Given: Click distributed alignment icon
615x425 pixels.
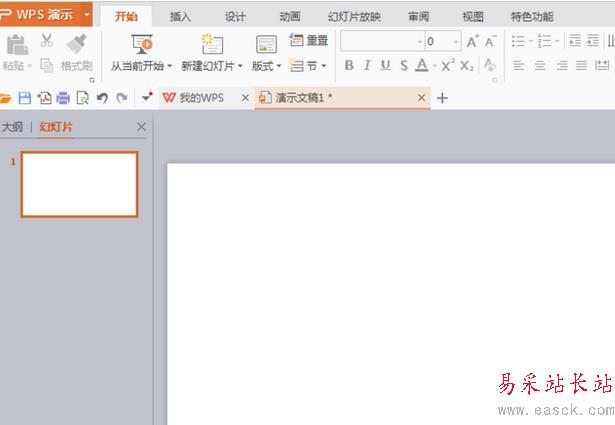Looking at the screenshot, I should pos(602,65).
